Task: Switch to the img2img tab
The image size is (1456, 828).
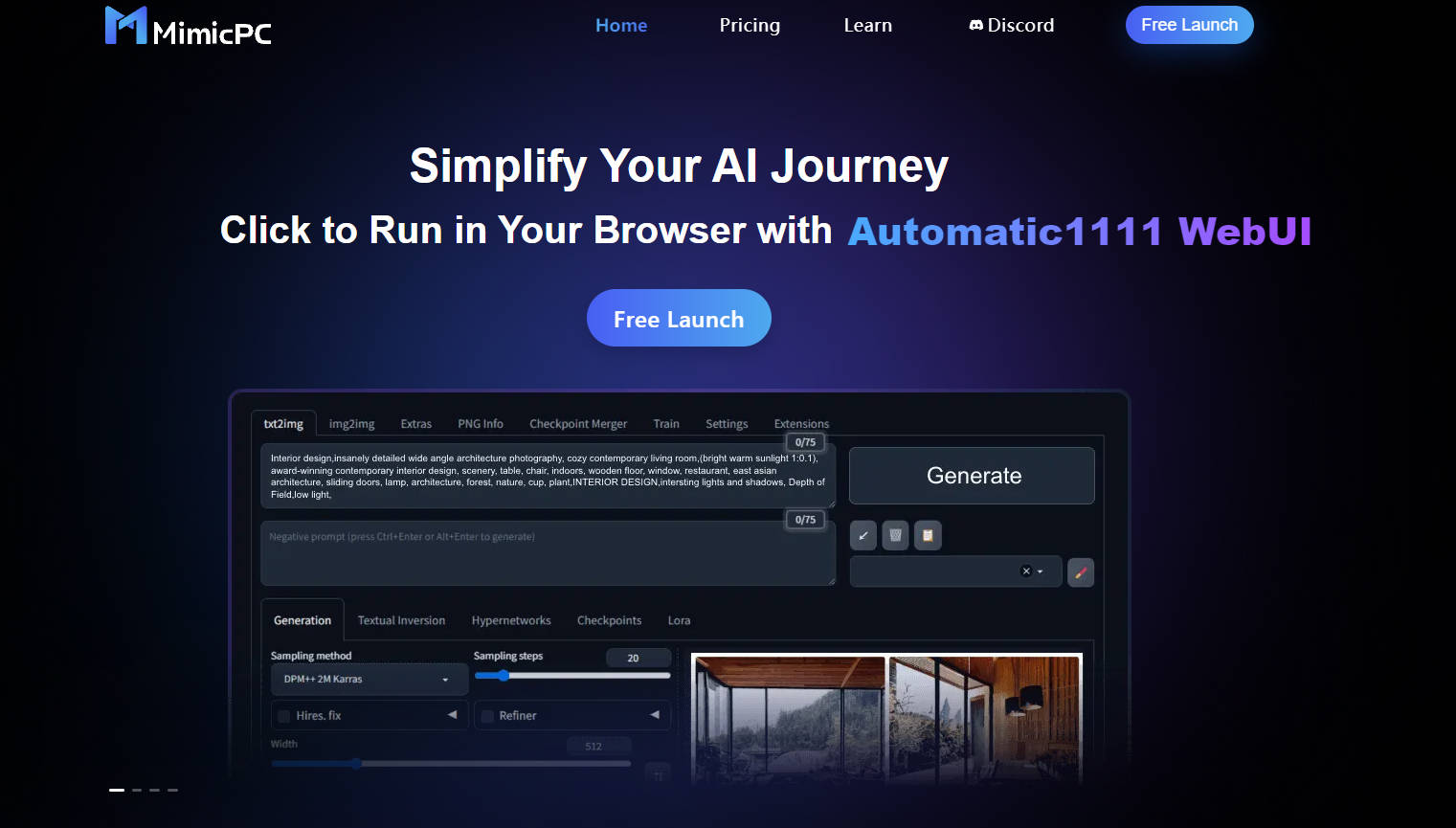Action: (351, 423)
